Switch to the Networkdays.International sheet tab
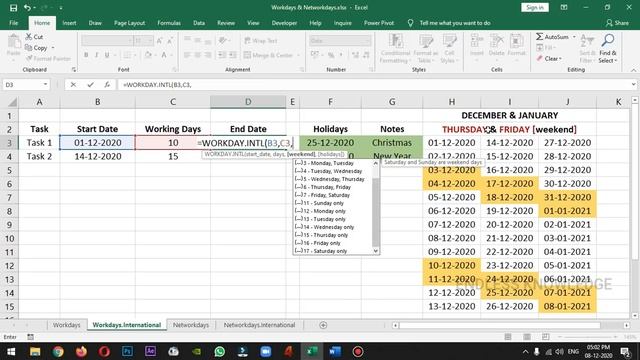This screenshot has height=360, width=640. 259,325
